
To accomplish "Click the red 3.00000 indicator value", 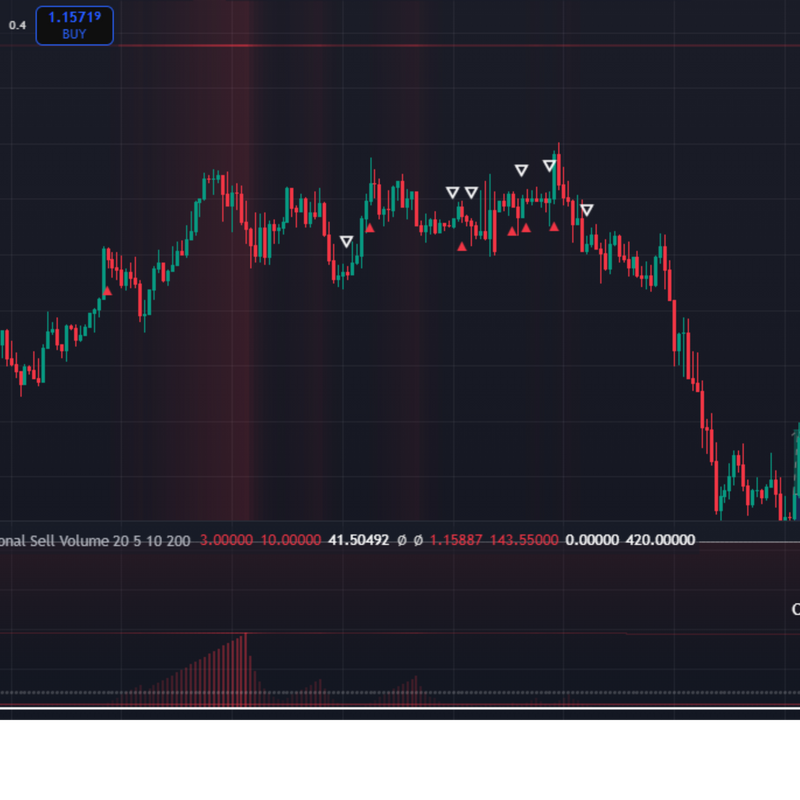I will (x=227, y=540).
